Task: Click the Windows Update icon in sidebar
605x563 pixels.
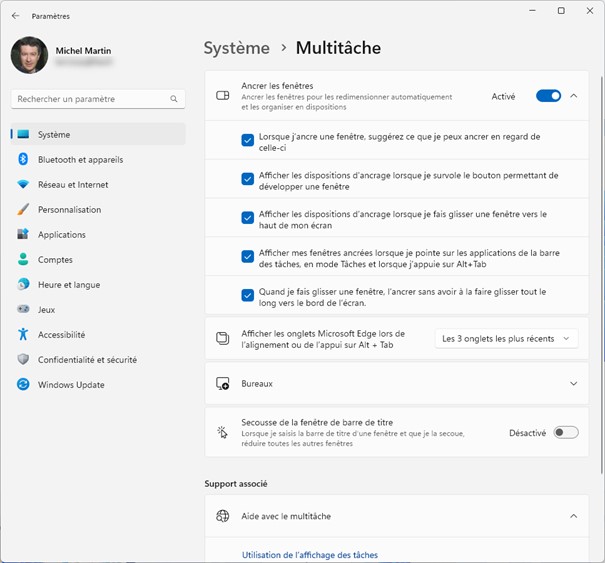Action: (23, 385)
